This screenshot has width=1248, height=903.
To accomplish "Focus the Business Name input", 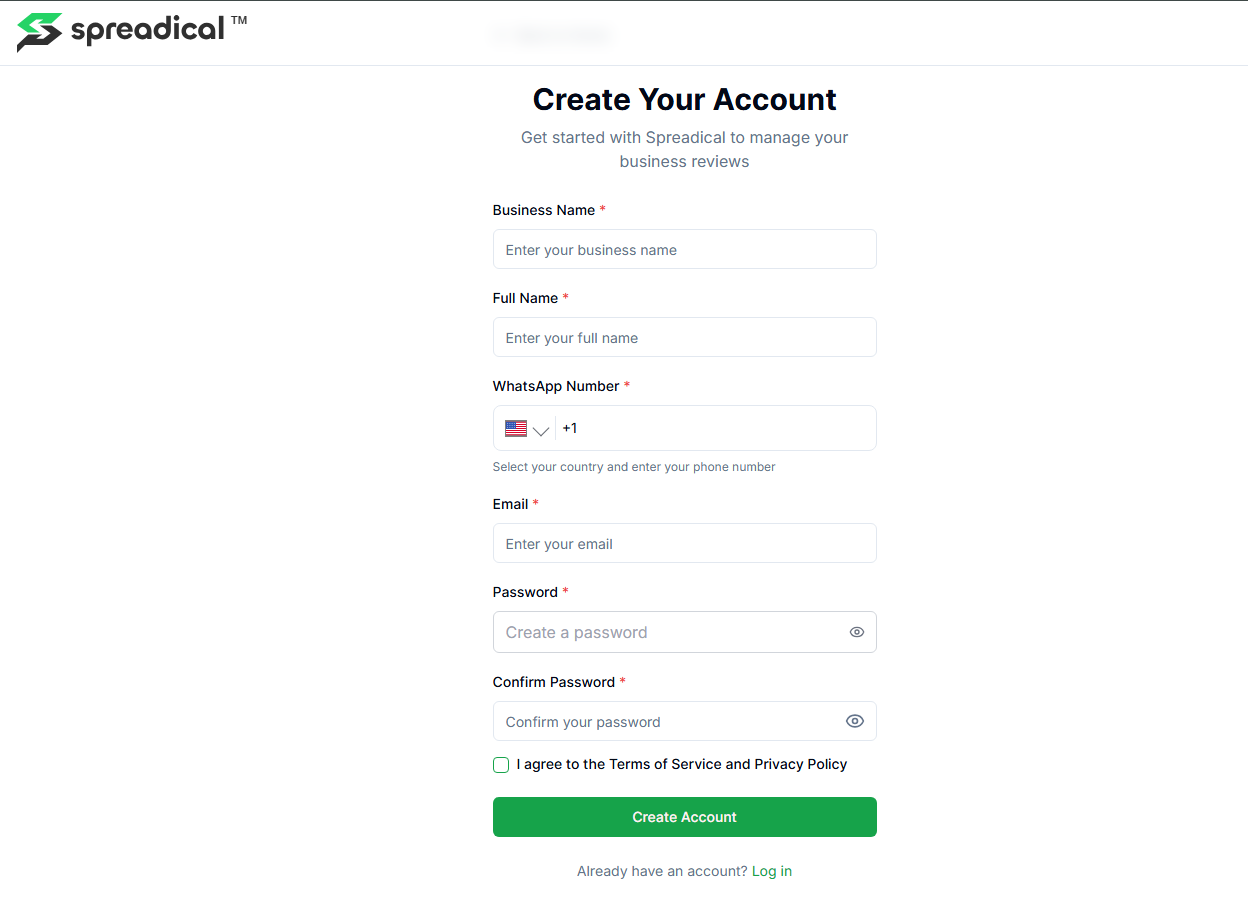I will [x=684, y=249].
